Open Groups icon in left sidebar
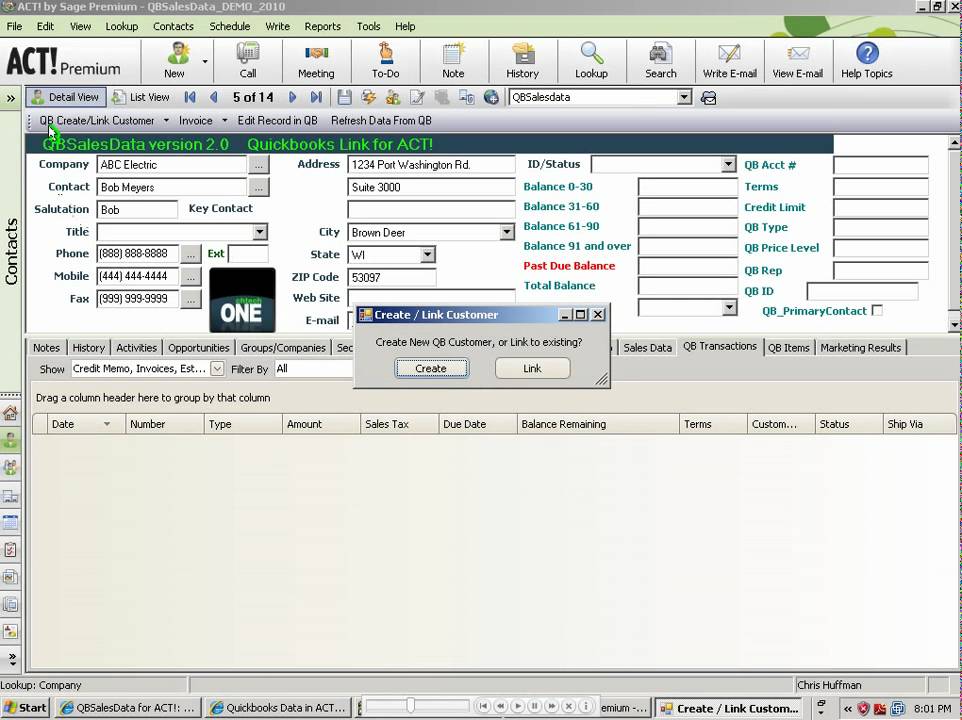This screenshot has height=720, width=962. (x=10, y=467)
